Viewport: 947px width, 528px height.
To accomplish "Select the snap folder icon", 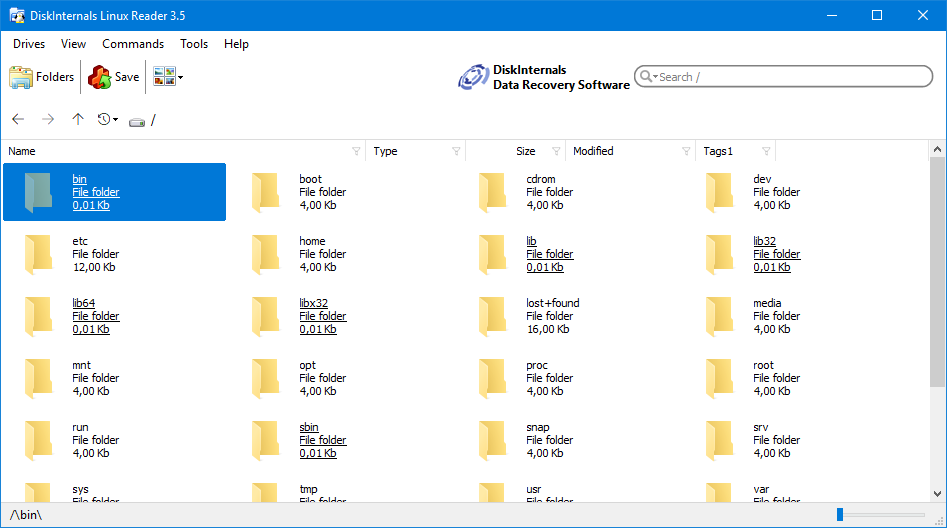I will click(x=492, y=441).
